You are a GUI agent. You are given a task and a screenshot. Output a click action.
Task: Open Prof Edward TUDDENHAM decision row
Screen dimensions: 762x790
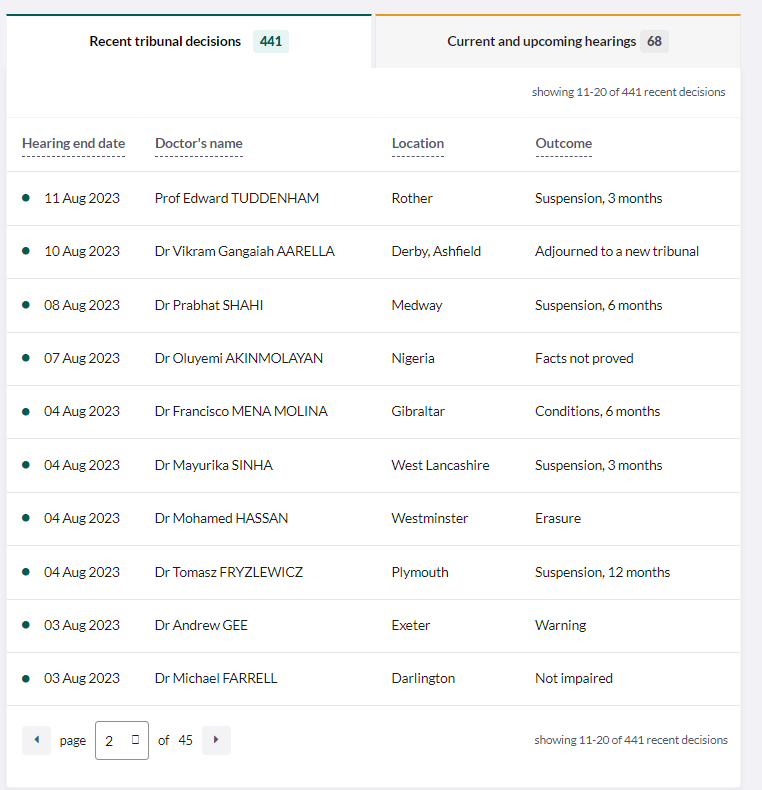tap(236, 199)
